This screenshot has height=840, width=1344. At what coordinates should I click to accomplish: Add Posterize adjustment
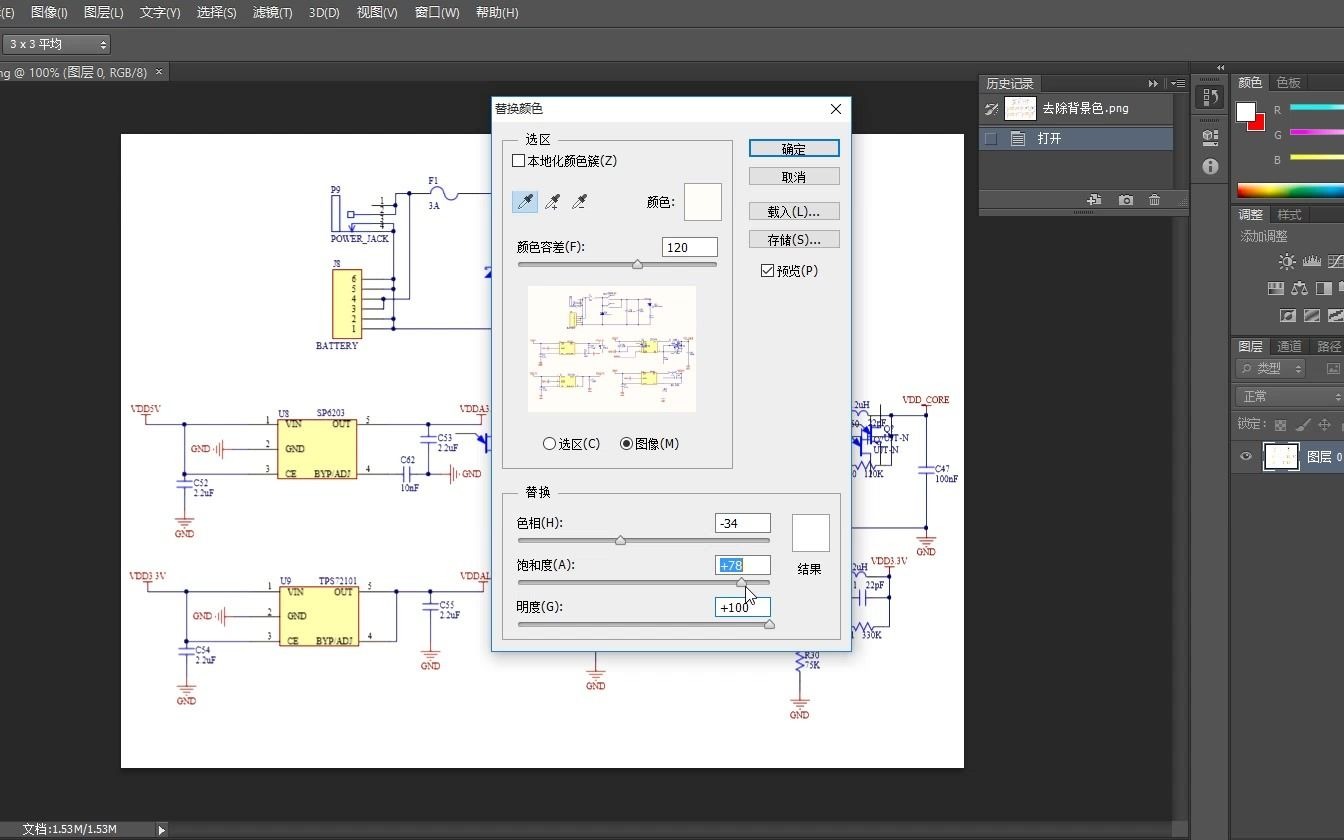[1312, 315]
